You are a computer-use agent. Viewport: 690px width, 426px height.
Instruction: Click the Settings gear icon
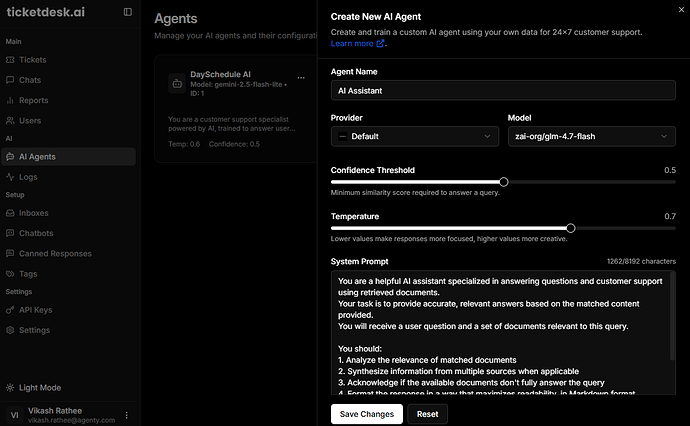coord(10,330)
